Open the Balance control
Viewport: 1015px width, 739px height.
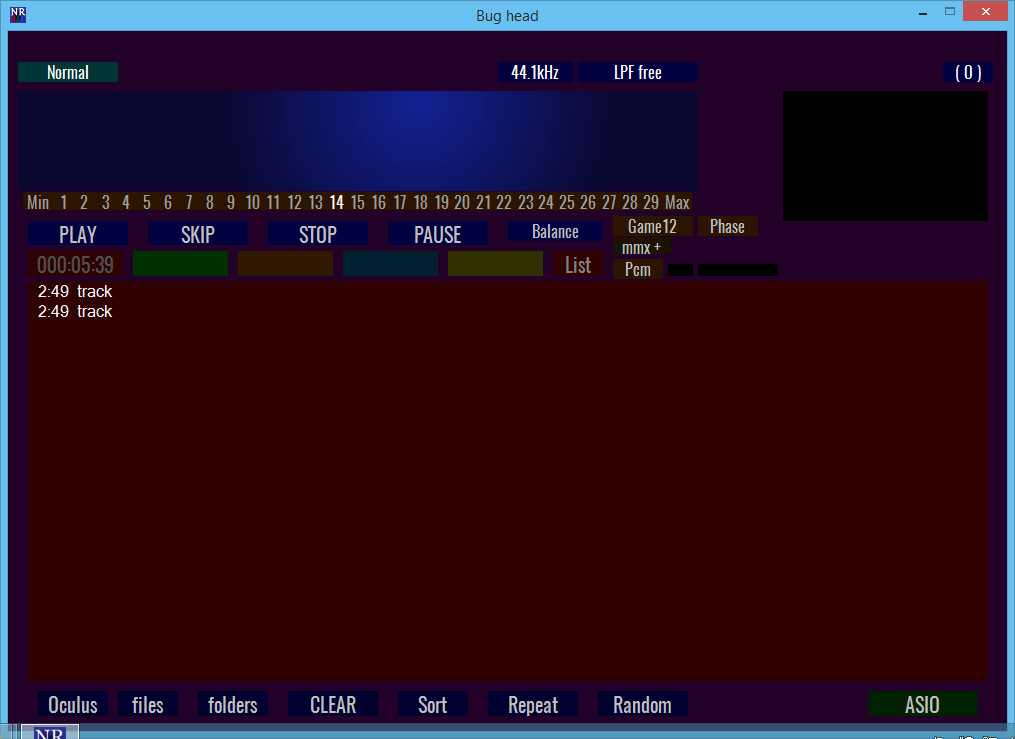(555, 231)
